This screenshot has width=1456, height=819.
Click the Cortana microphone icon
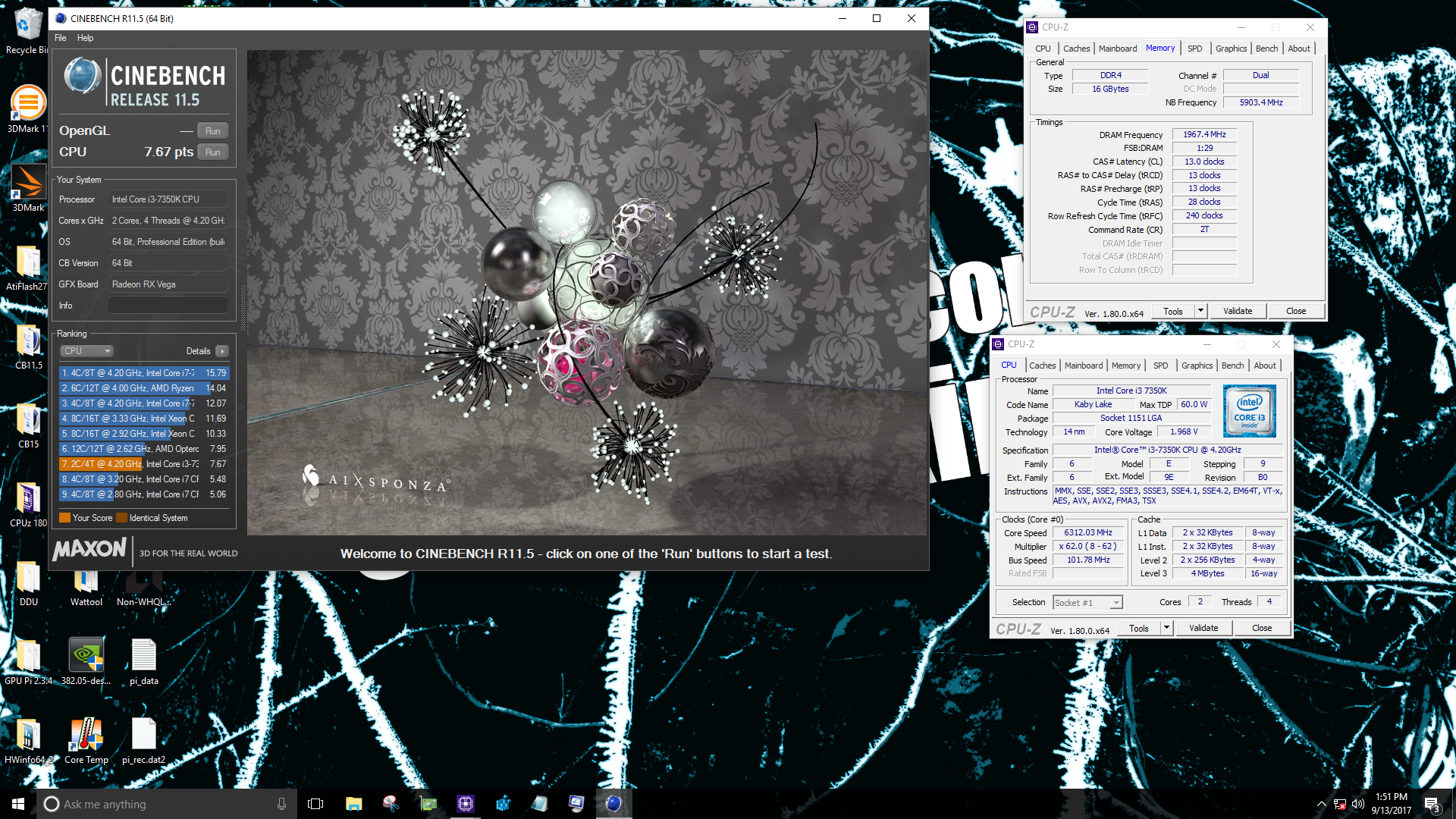click(x=281, y=804)
